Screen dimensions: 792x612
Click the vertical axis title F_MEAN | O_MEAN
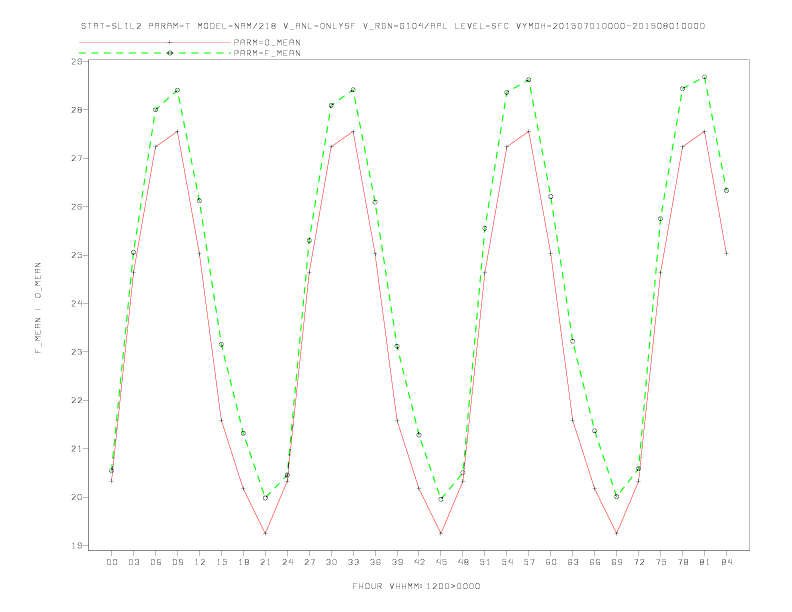[38, 308]
